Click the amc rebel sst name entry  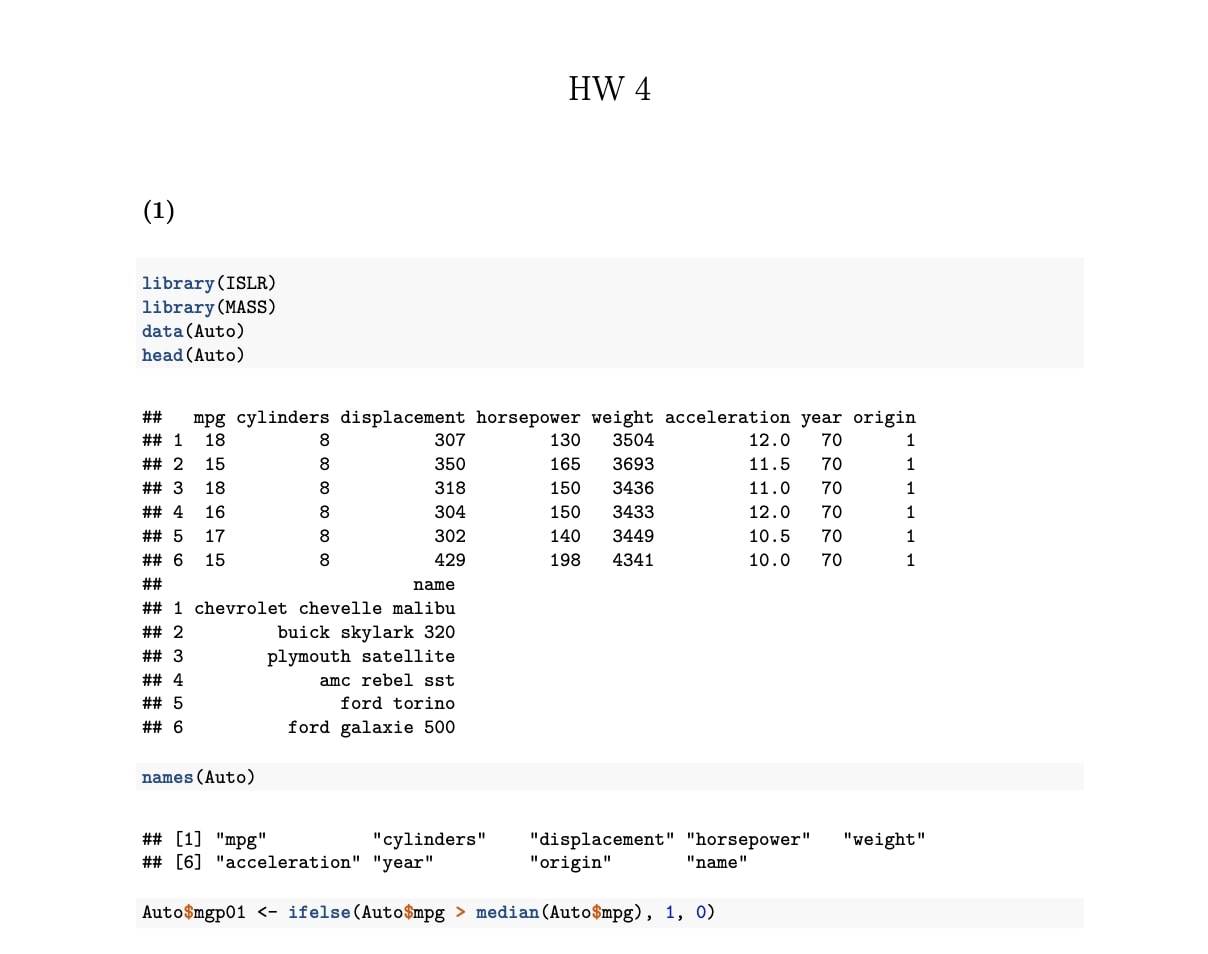point(387,680)
